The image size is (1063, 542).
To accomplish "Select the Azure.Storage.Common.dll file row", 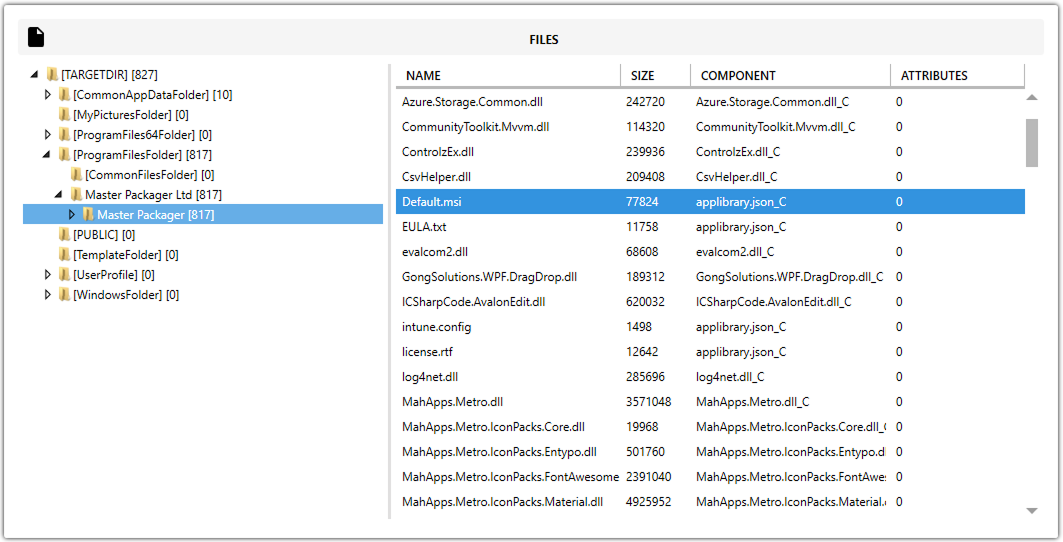I will tap(710, 102).
